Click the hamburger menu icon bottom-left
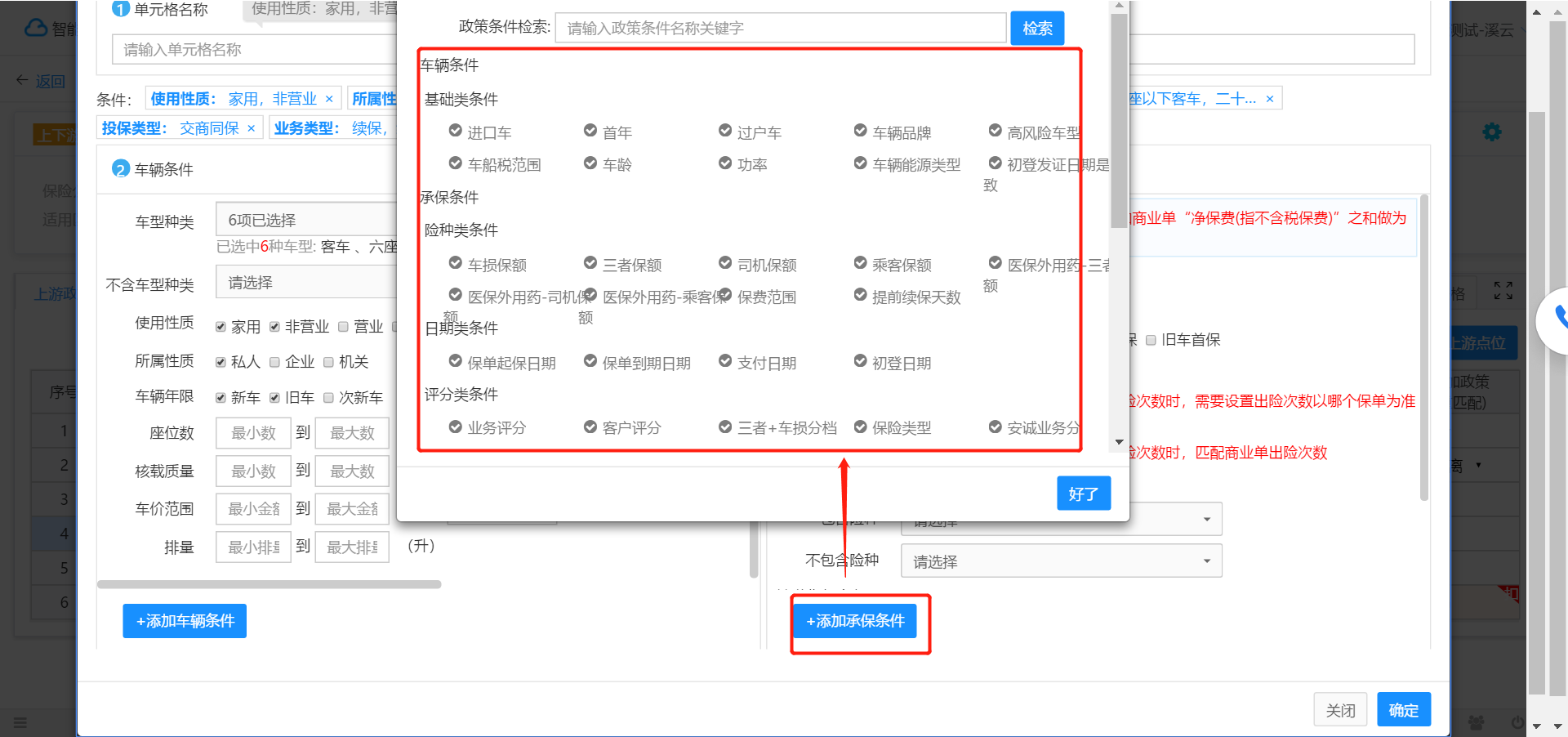This screenshot has height=737, width=1568. pos(20,722)
